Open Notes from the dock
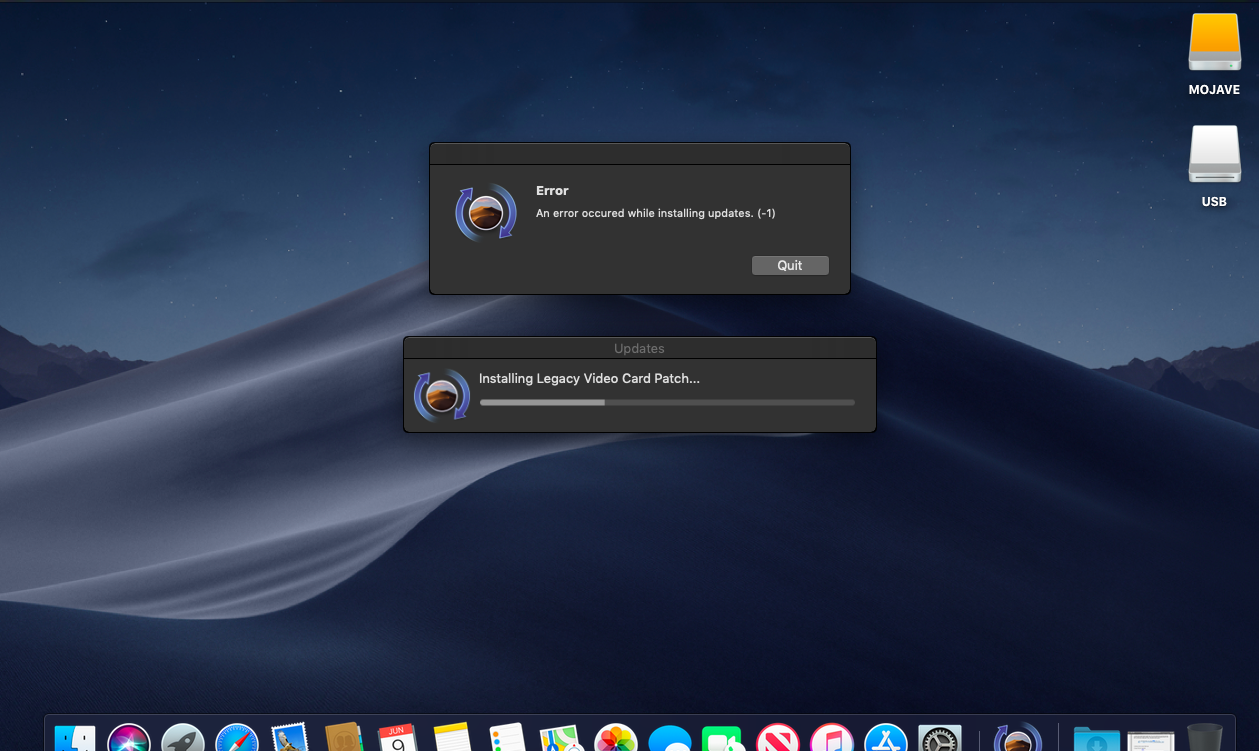 pos(452,738)
